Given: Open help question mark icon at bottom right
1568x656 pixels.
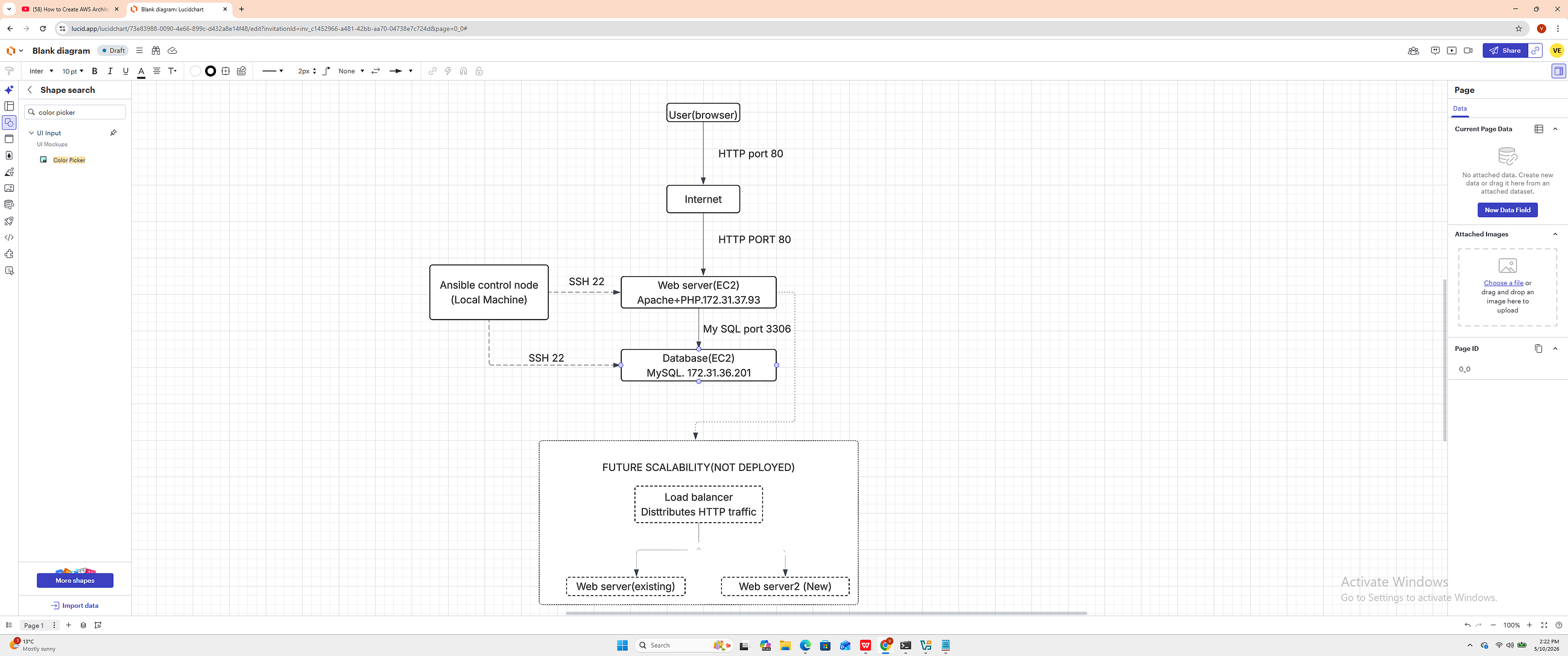Looking at the screenshot, I should pyautogui.click(x=1559, y=625).
